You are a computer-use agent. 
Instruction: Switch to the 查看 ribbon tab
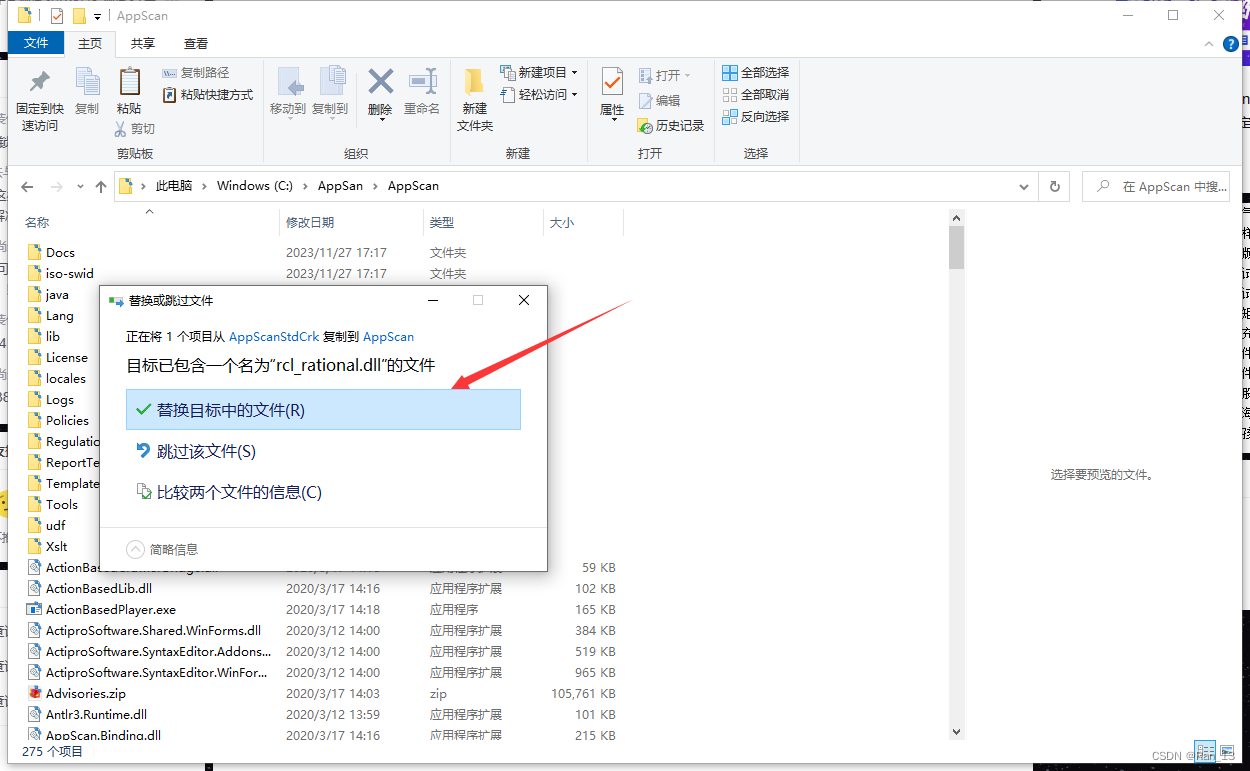(x=195, y=43)
